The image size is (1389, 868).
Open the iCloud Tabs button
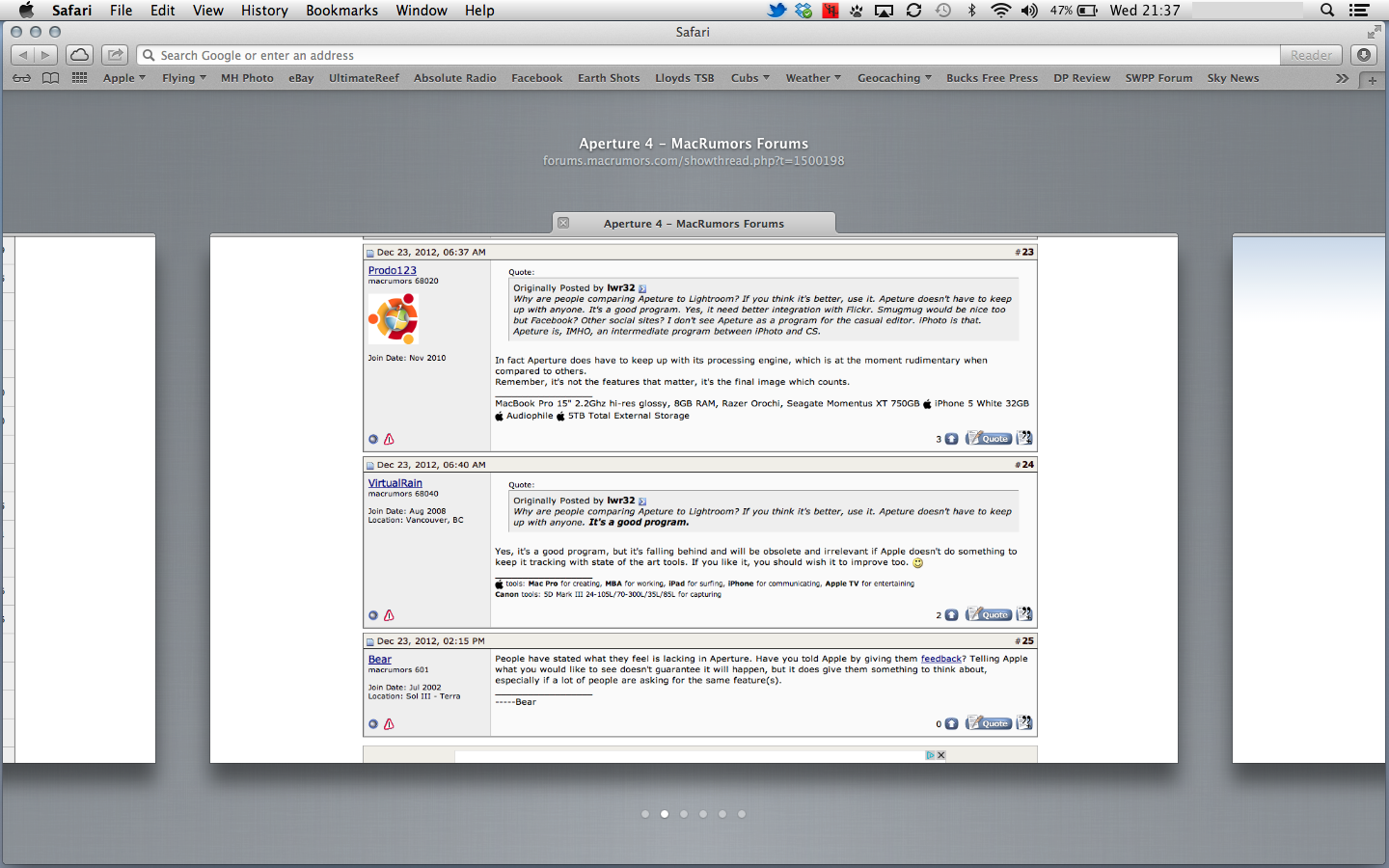(80, 55)
